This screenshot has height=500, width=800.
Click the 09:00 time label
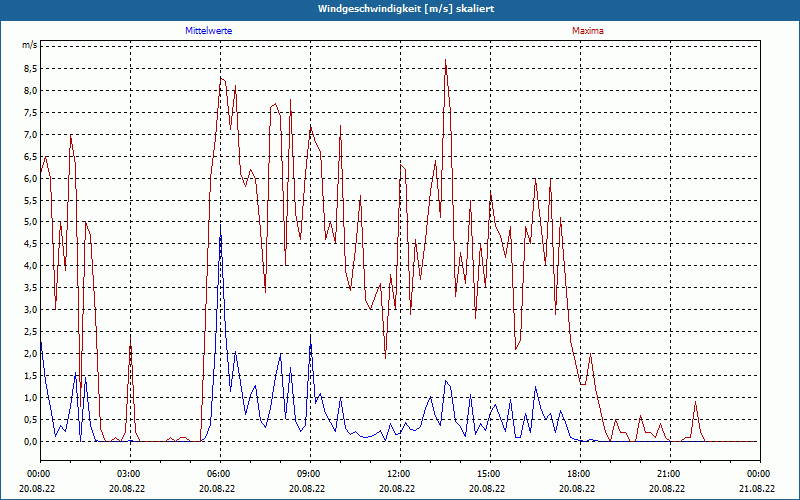click(308, 474)
